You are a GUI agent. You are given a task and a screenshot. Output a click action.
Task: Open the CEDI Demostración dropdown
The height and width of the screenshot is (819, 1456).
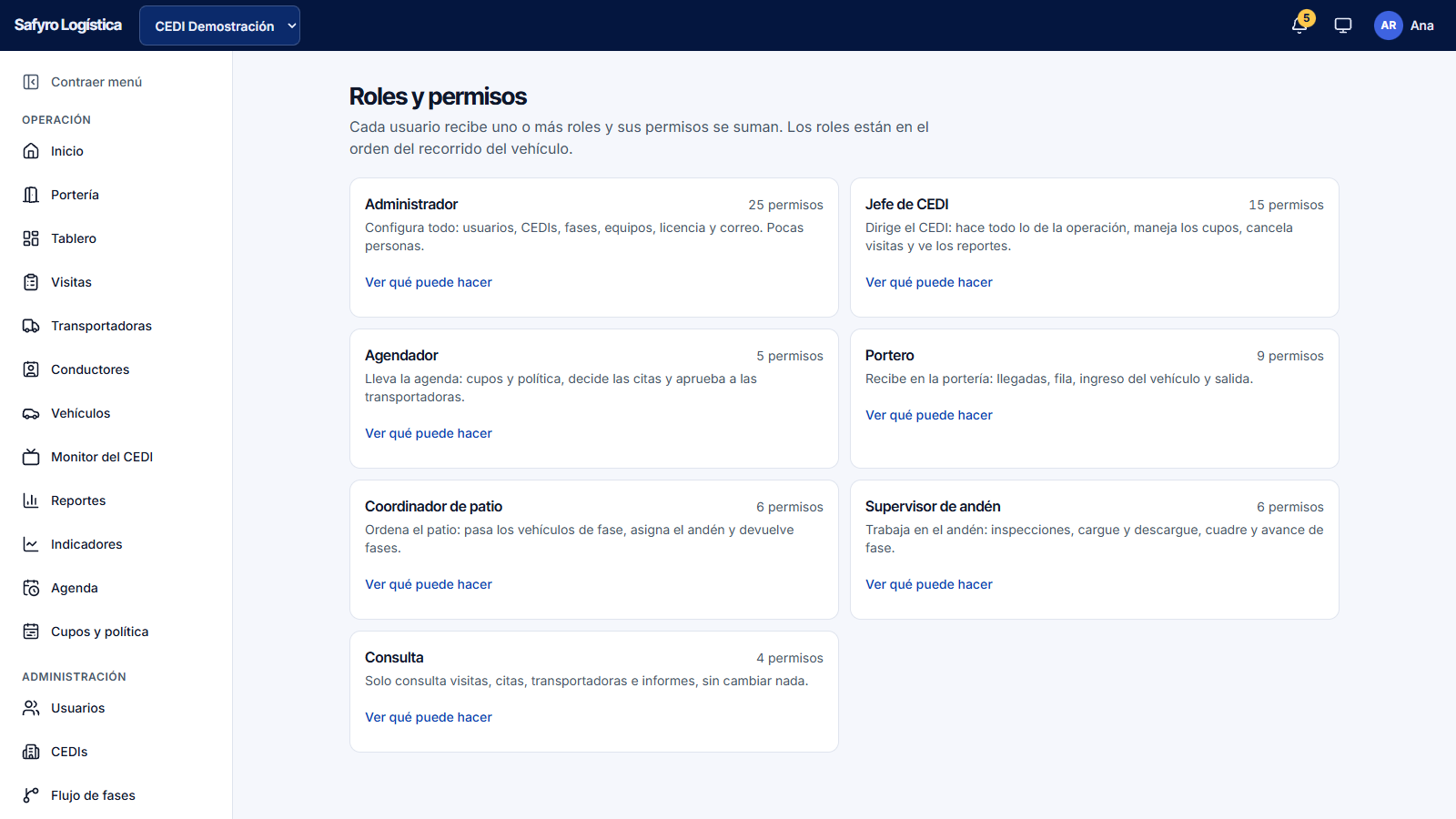[219, 25]
